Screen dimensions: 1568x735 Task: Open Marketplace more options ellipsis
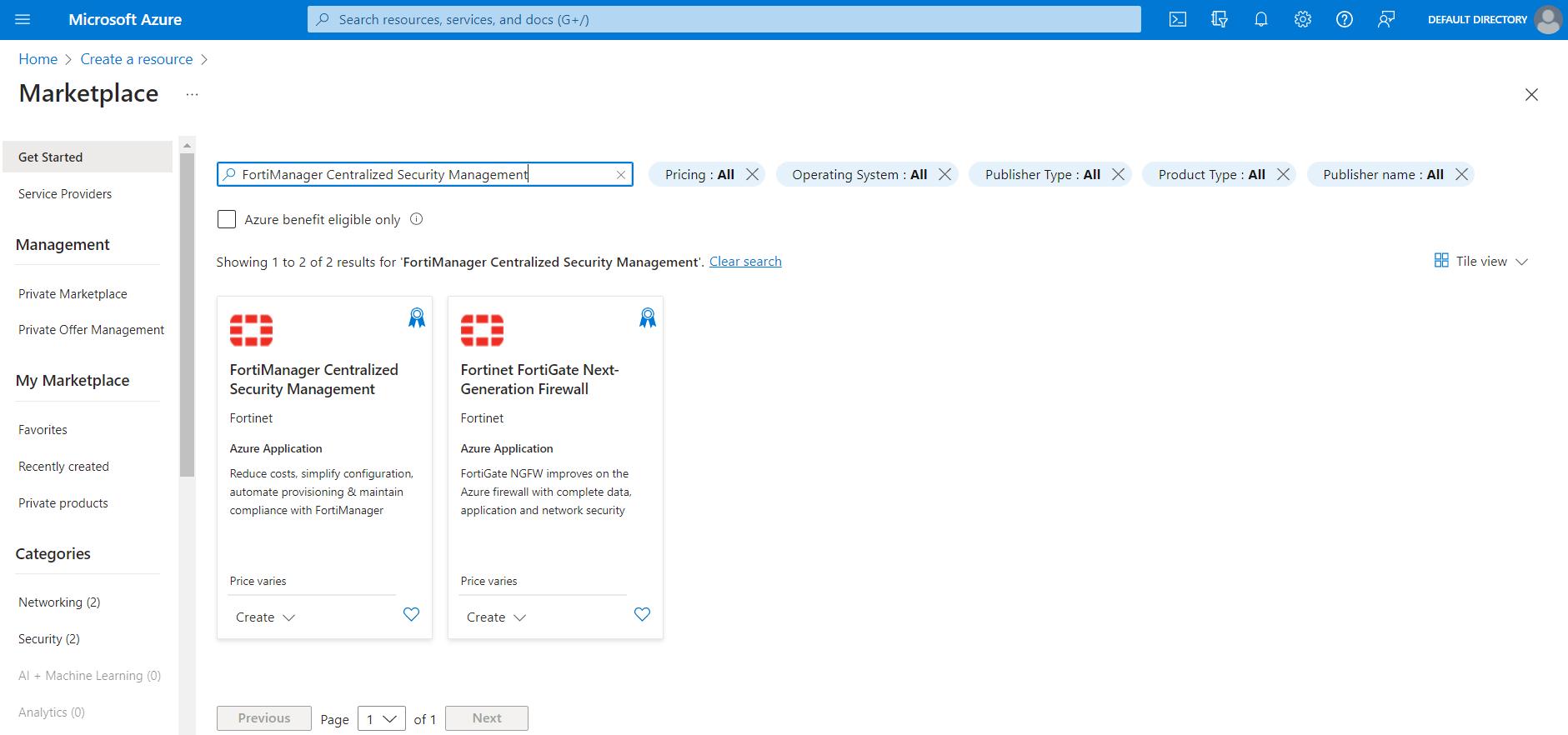coord(193,94)
